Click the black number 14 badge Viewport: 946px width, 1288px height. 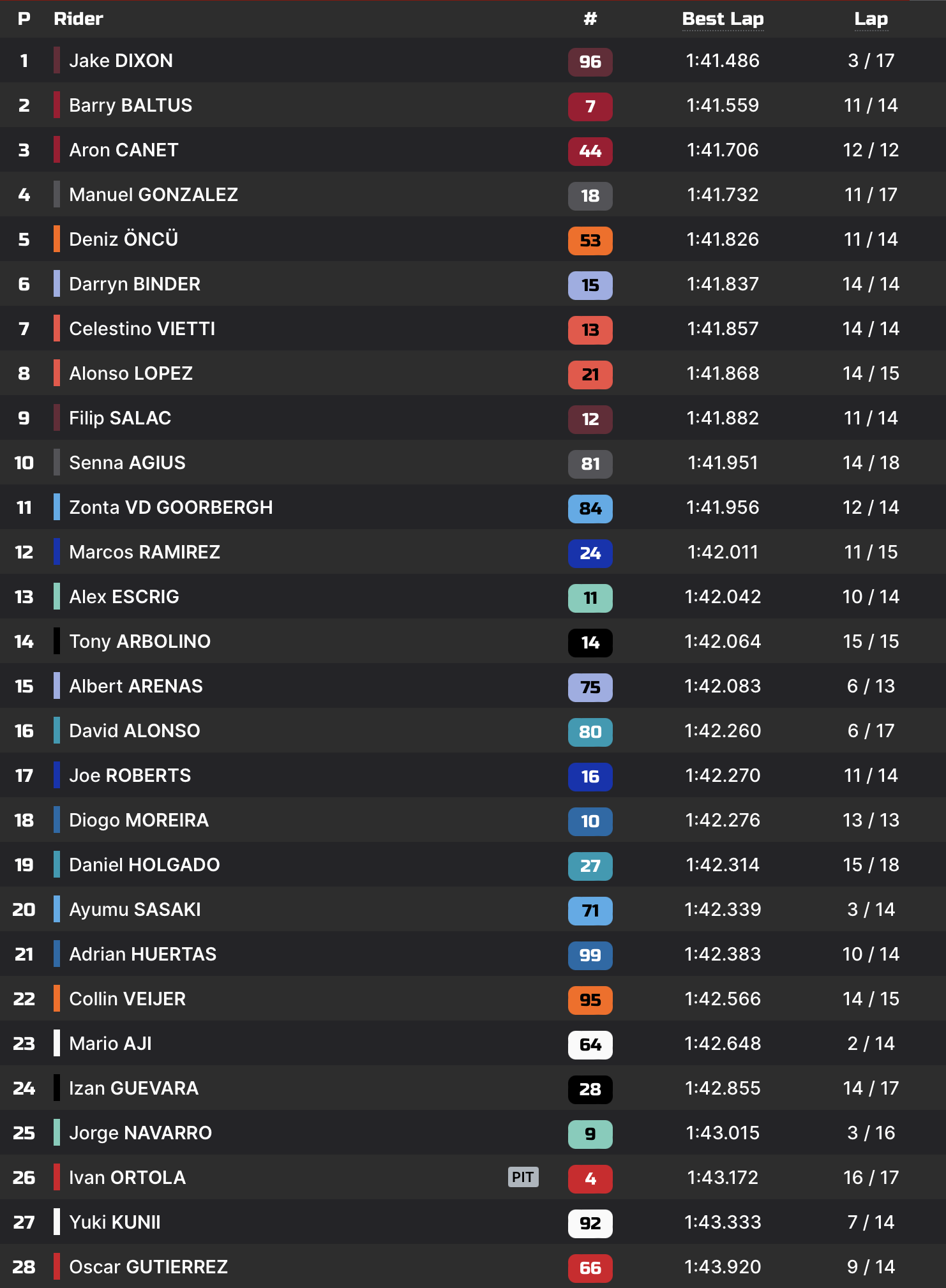pos(590,643)
